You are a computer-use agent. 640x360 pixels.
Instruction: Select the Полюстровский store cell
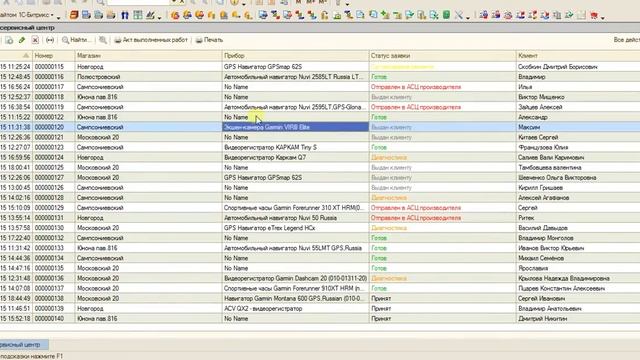(x=149, y=77)
